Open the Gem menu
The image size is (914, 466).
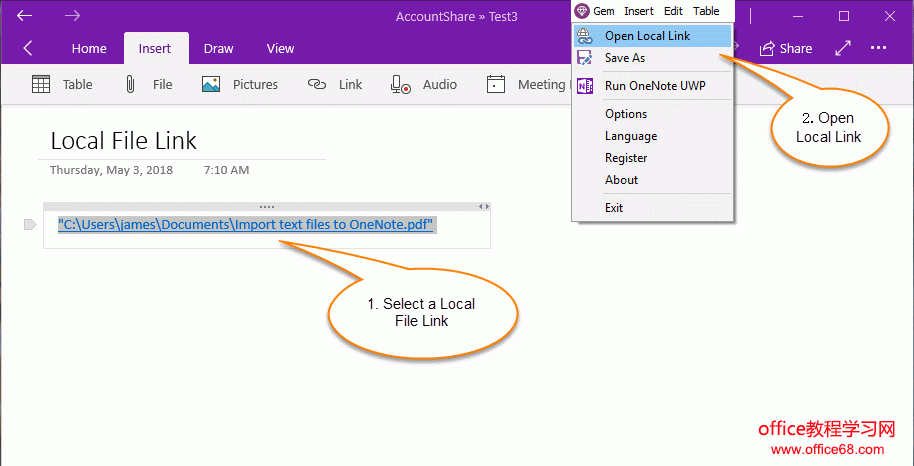point(604,10)
